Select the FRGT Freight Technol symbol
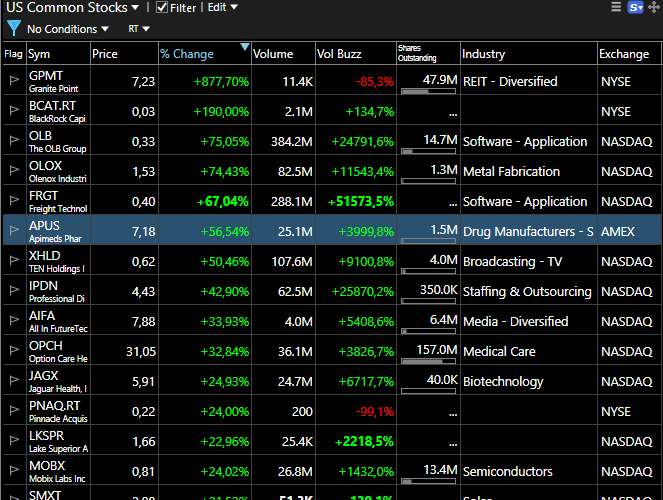 (58, 200)
